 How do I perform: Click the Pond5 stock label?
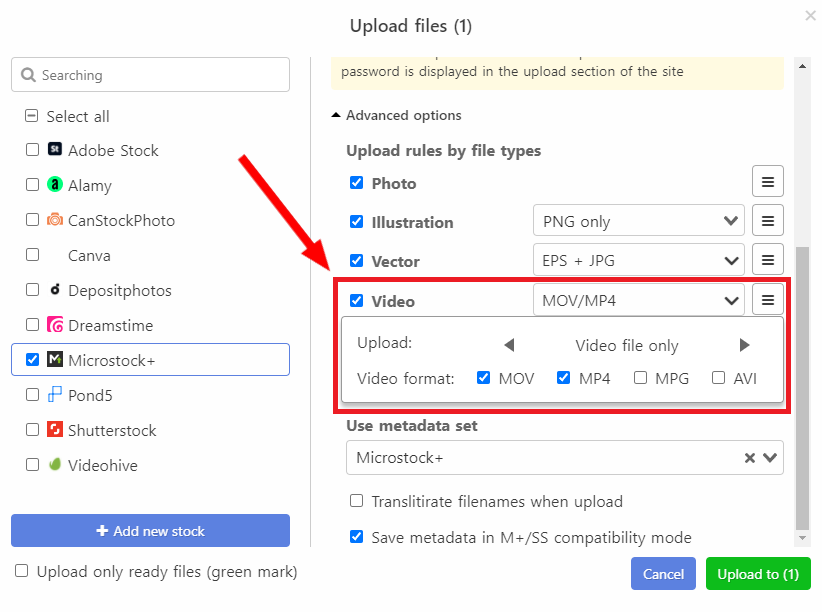[90, 395]
